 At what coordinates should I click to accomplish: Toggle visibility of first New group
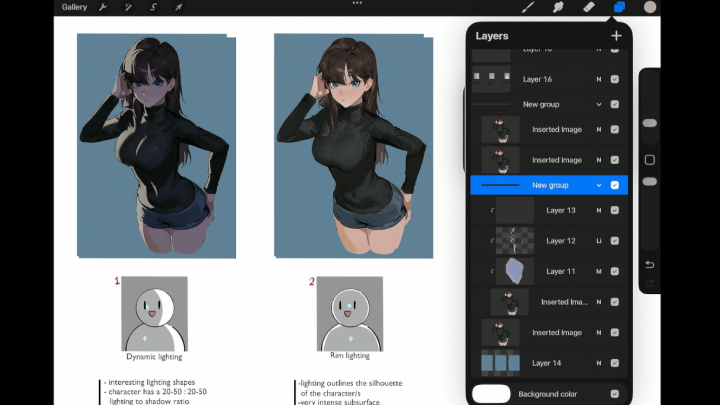click(x=615, y=104)
